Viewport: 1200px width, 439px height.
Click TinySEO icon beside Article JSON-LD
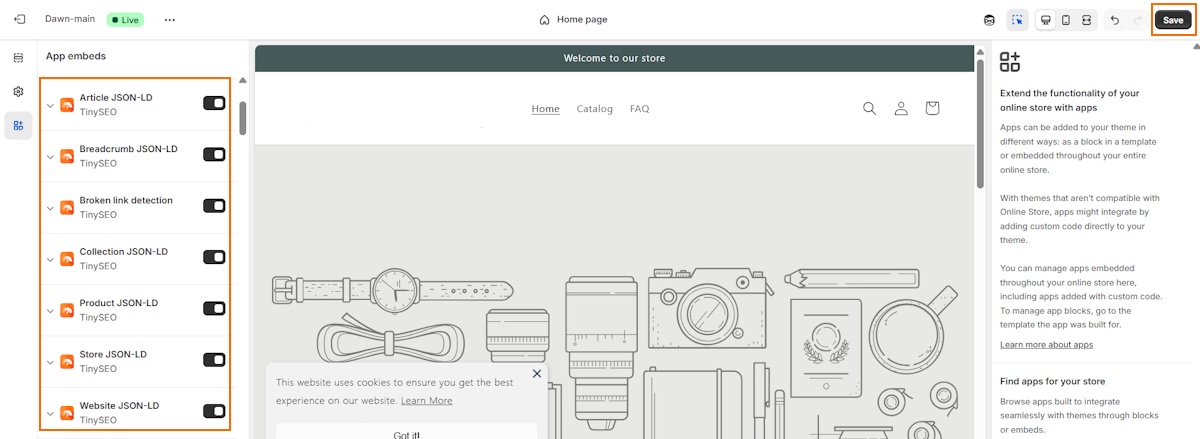click(67, 104)
